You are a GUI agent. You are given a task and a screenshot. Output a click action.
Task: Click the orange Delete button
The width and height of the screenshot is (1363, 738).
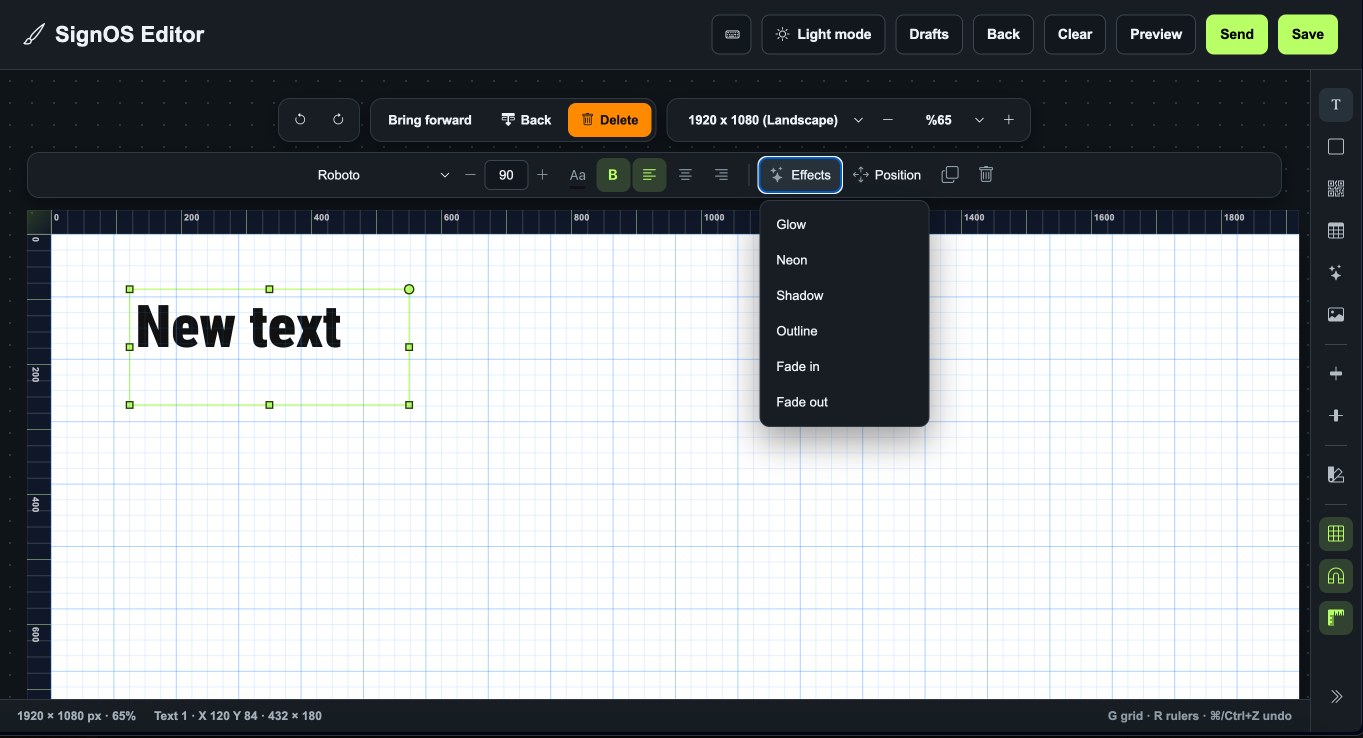[610, 120]
